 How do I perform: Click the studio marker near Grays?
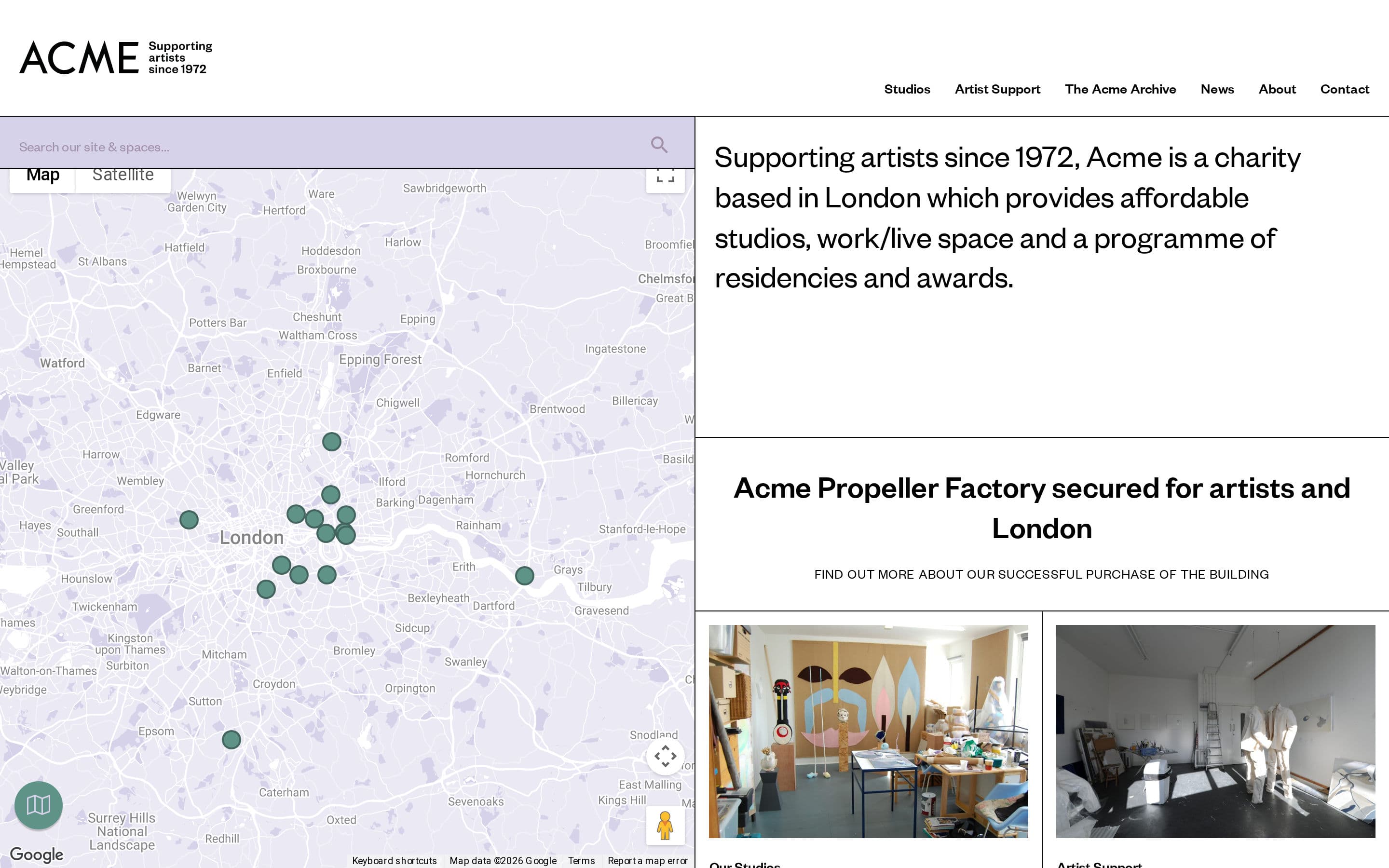525,575
